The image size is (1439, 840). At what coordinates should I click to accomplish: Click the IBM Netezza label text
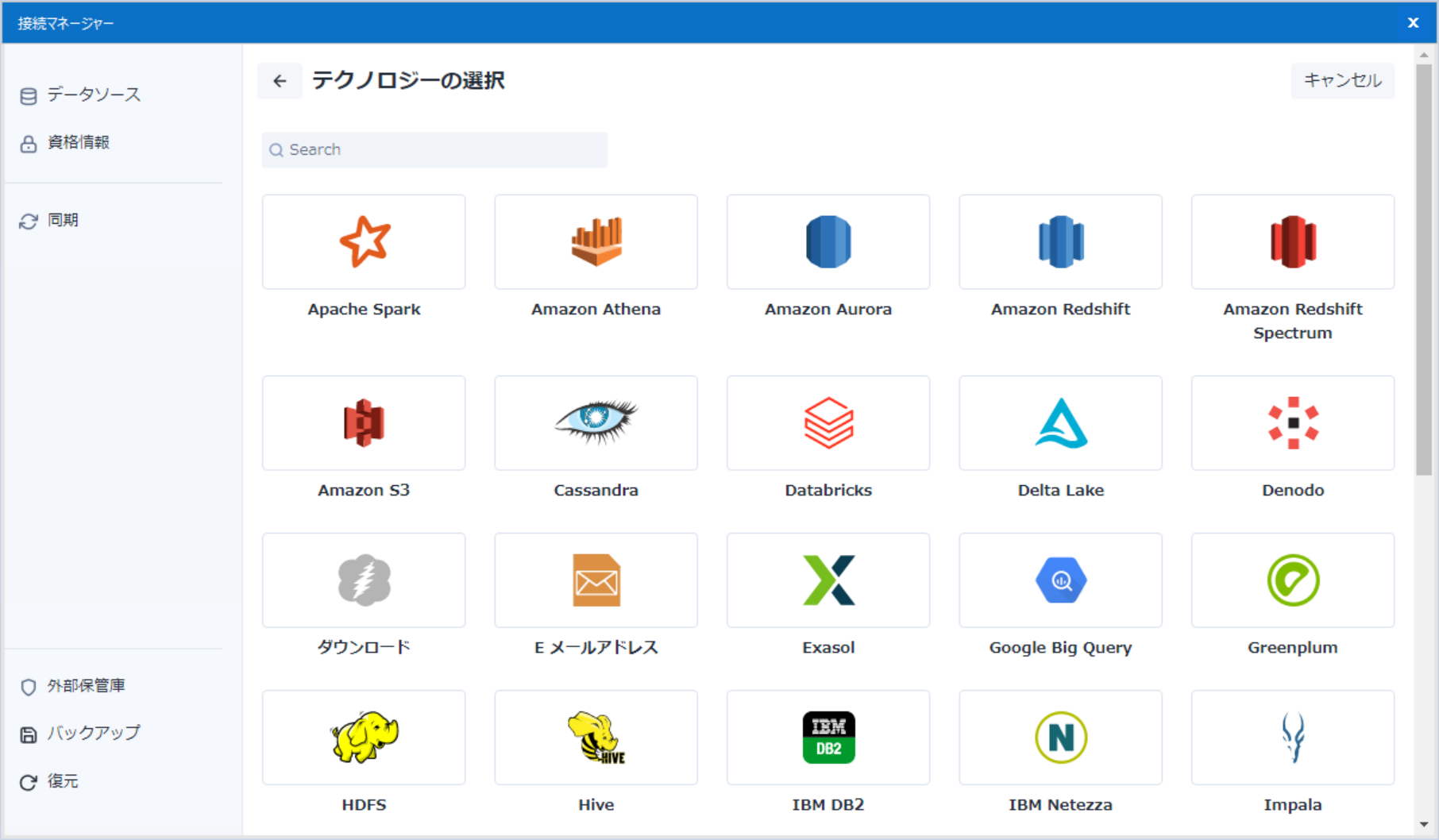pyautogui.click(x=1061, y=804)
